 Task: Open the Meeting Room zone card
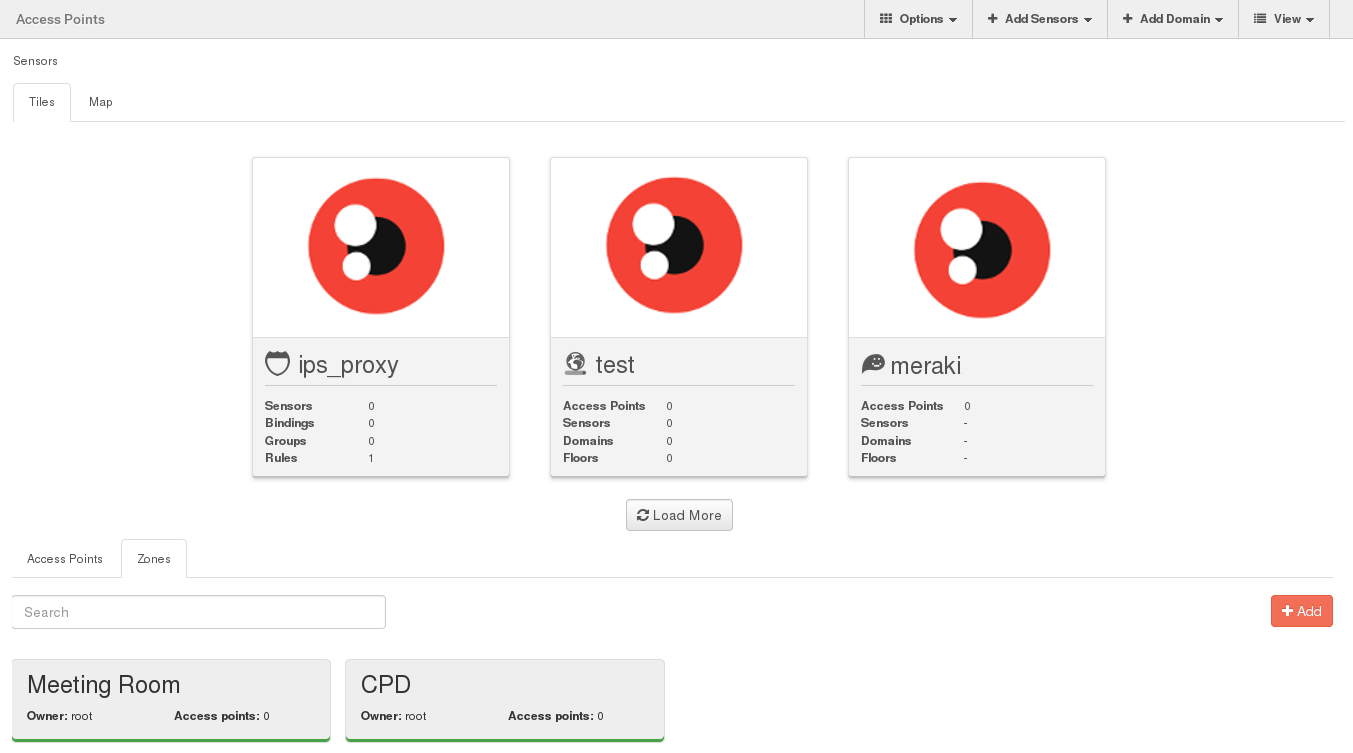click(x=171, y=700)
